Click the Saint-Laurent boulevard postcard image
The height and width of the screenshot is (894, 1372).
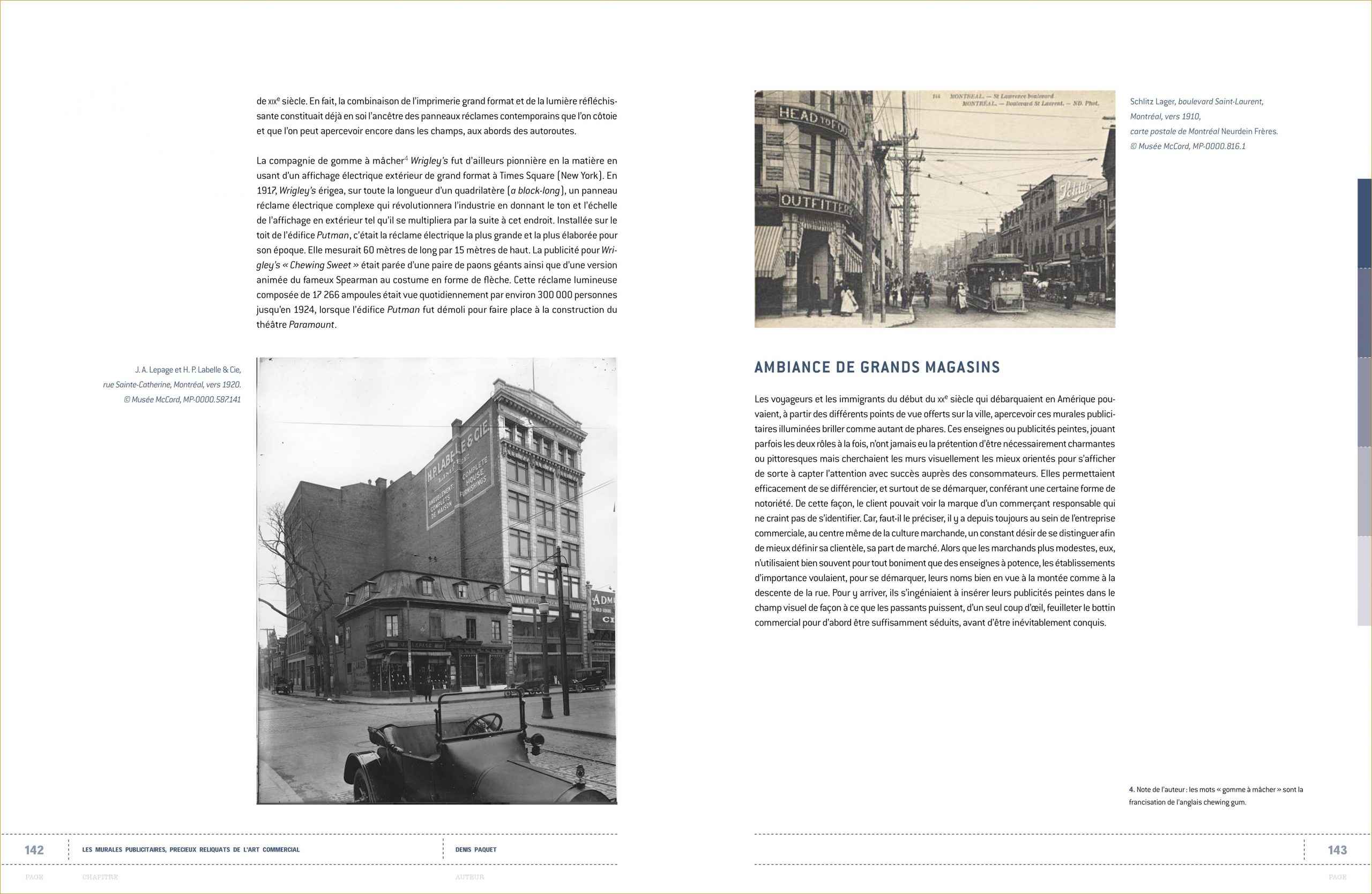(x=935, y=209)
